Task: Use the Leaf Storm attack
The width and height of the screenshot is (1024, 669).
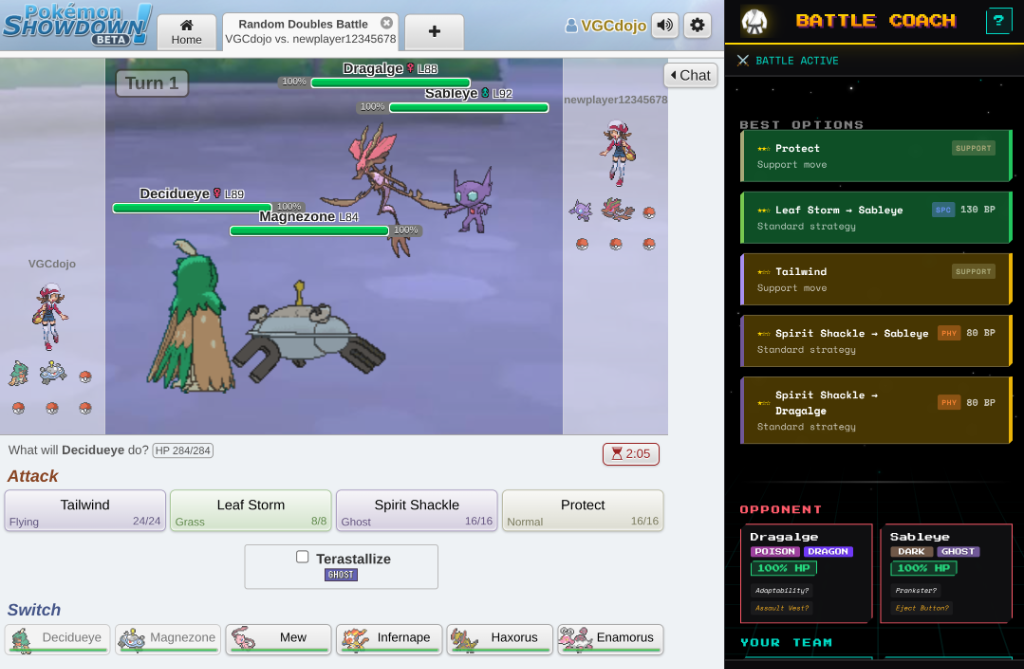Action: (x=251, y=511)
